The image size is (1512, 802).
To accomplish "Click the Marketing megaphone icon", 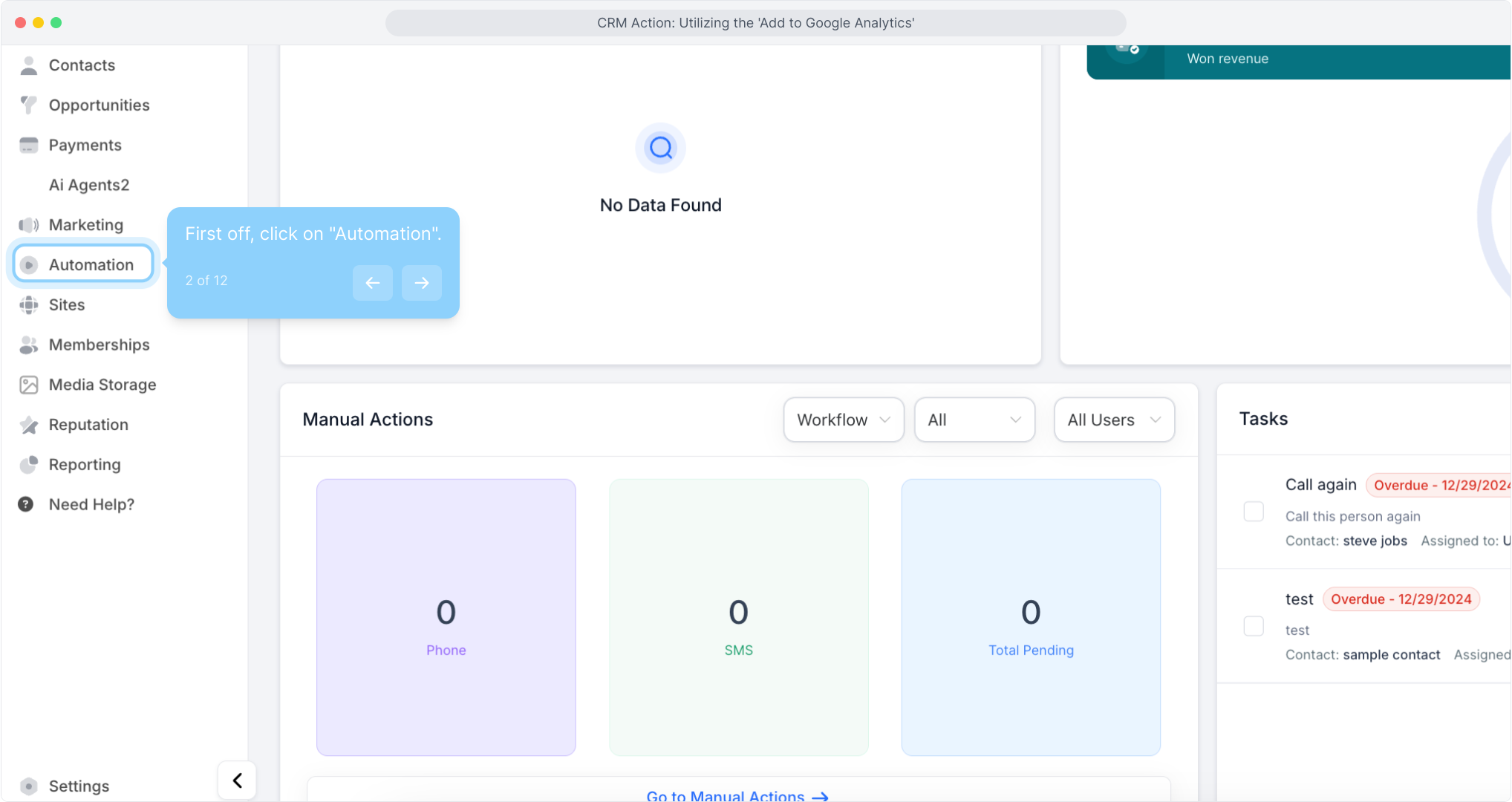I will (x=29, y=225).
